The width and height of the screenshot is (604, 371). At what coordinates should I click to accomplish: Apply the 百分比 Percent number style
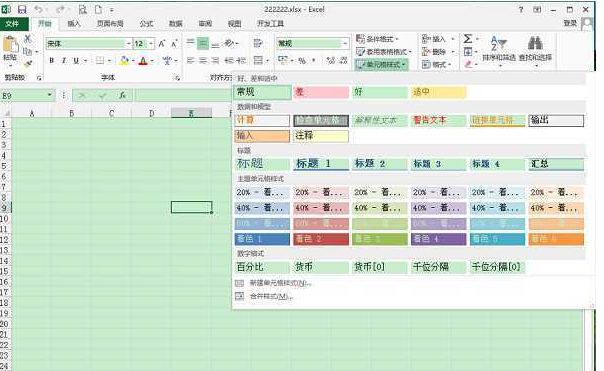point(262,267)
